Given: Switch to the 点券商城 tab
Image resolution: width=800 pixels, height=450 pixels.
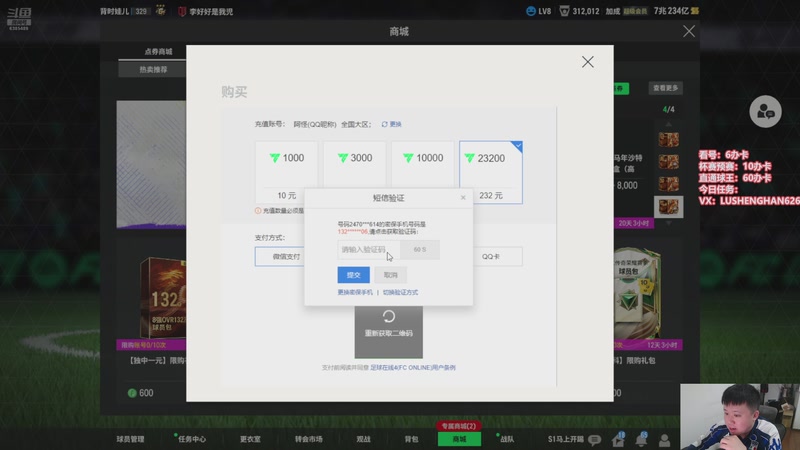Looking at the screenshot, I should pyautogui.click(x=158, y=52).
